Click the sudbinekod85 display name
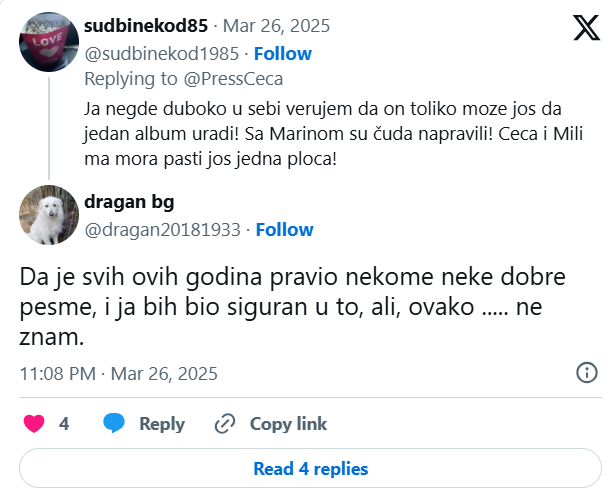 (x=146, y=26)
